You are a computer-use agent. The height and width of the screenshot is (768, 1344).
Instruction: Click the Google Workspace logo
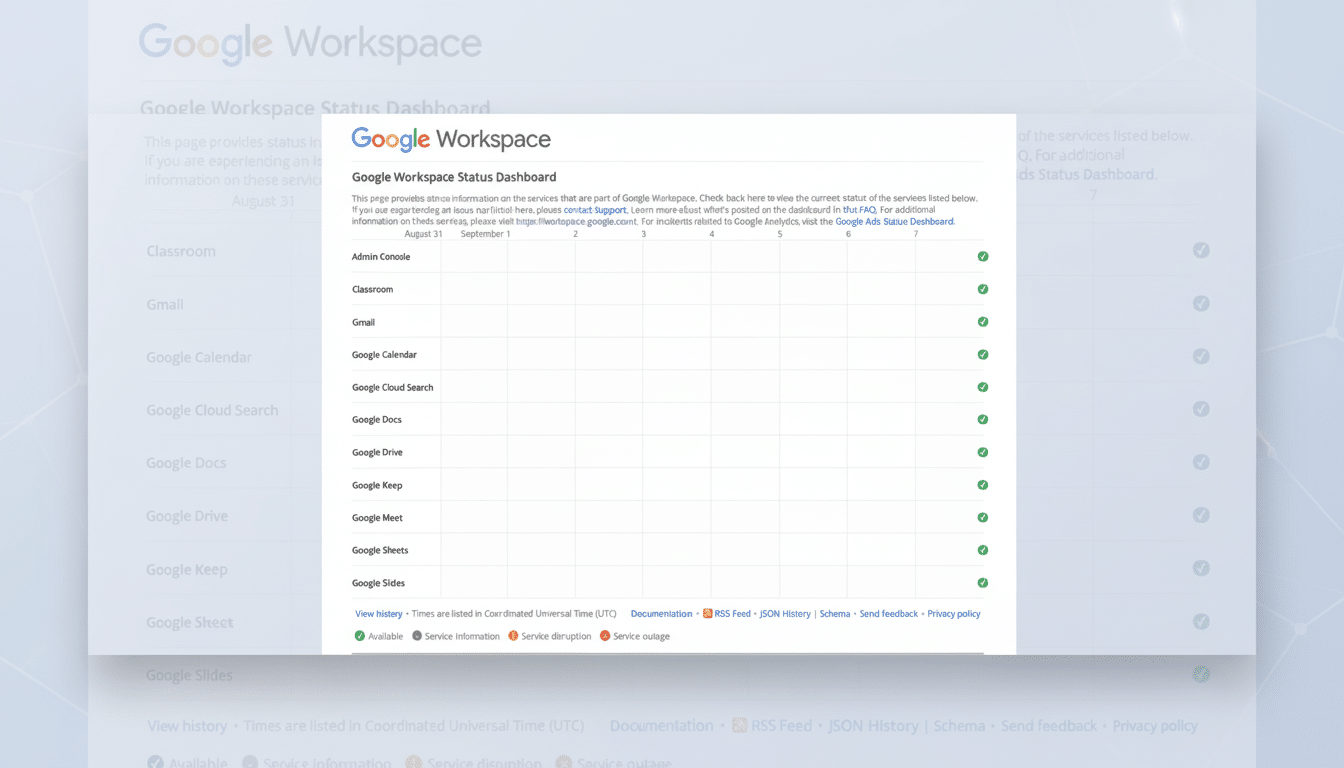point(450,140)
